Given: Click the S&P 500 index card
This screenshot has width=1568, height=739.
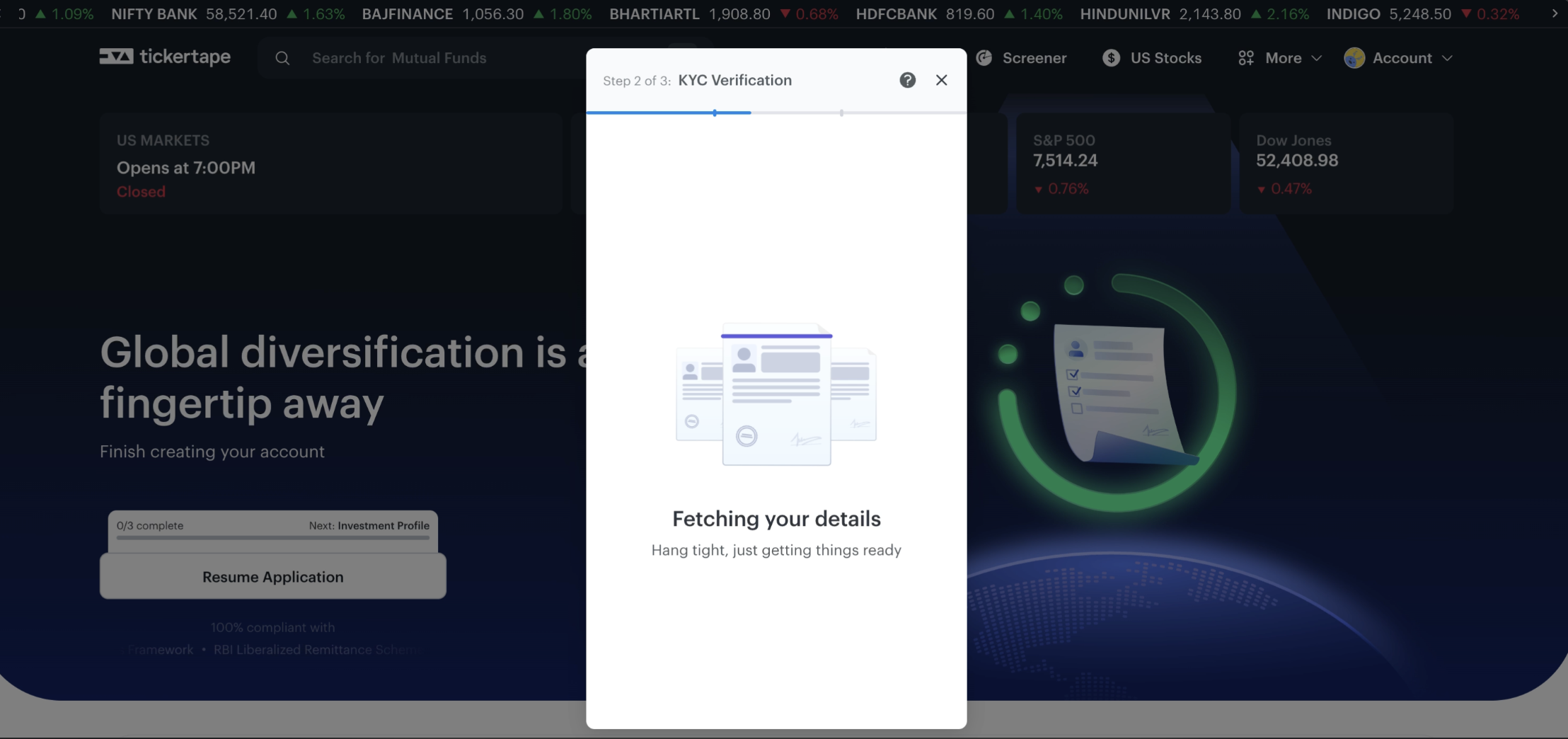Looking at the screenshot, I should [x=1123, y=163].
